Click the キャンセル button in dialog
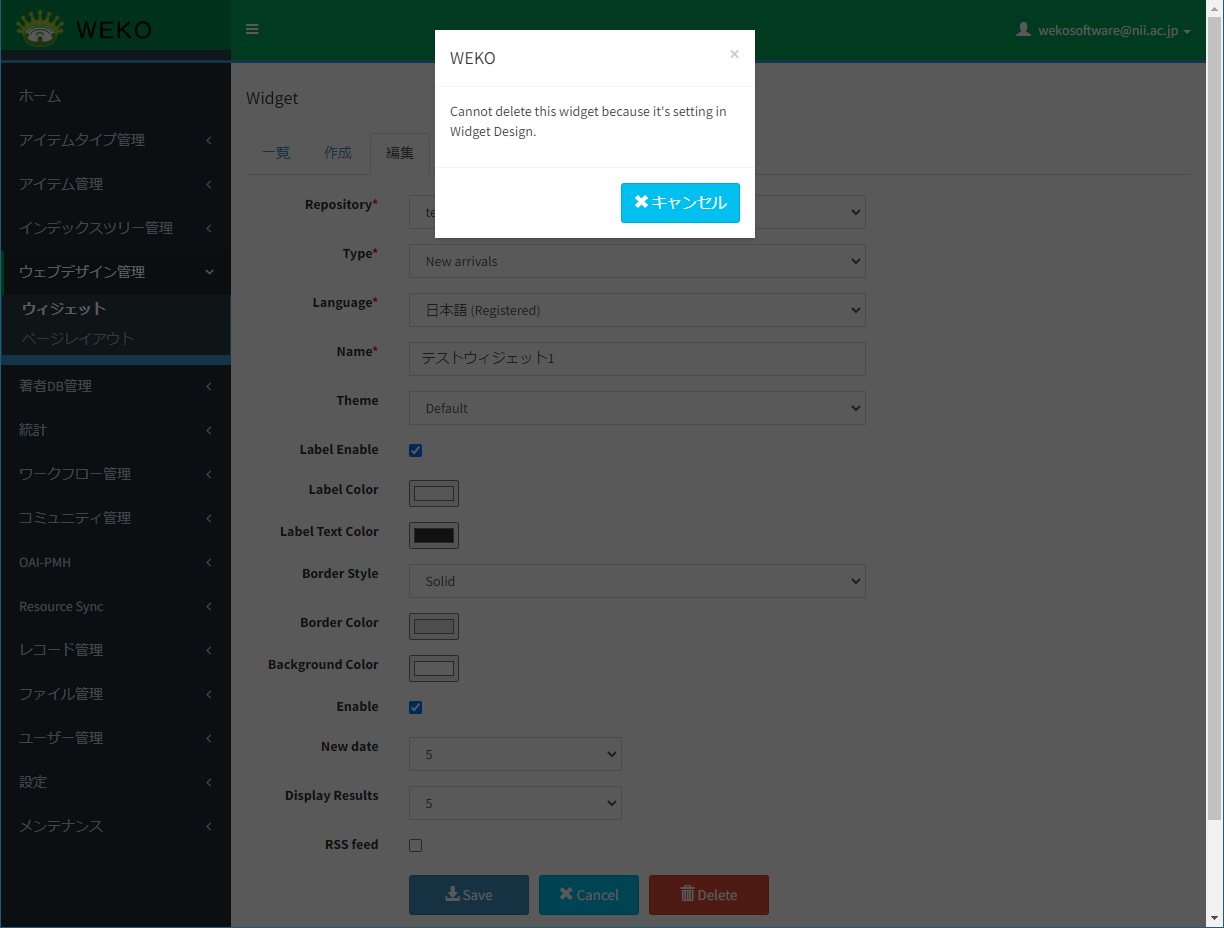 click(x=680, y=203)
